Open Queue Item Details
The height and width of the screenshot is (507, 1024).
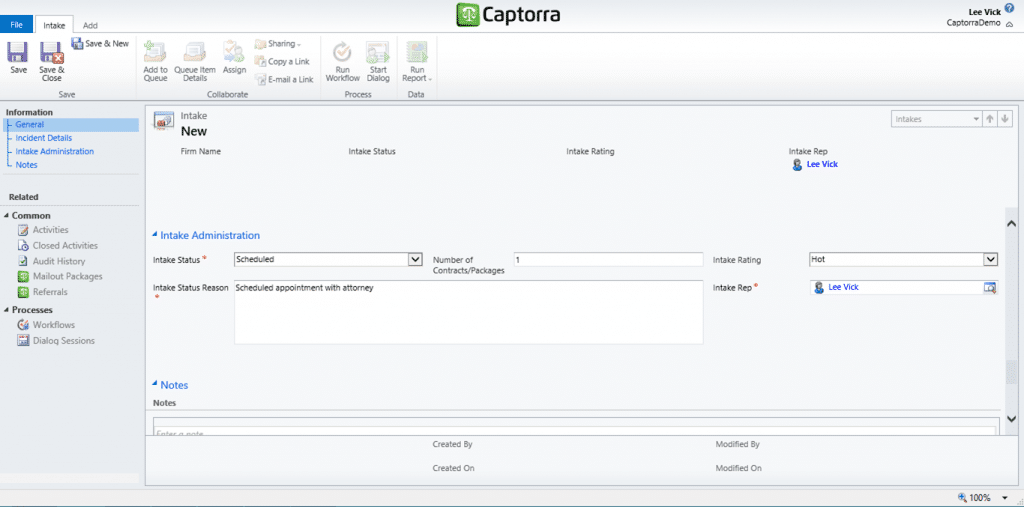tap(195, 61)
